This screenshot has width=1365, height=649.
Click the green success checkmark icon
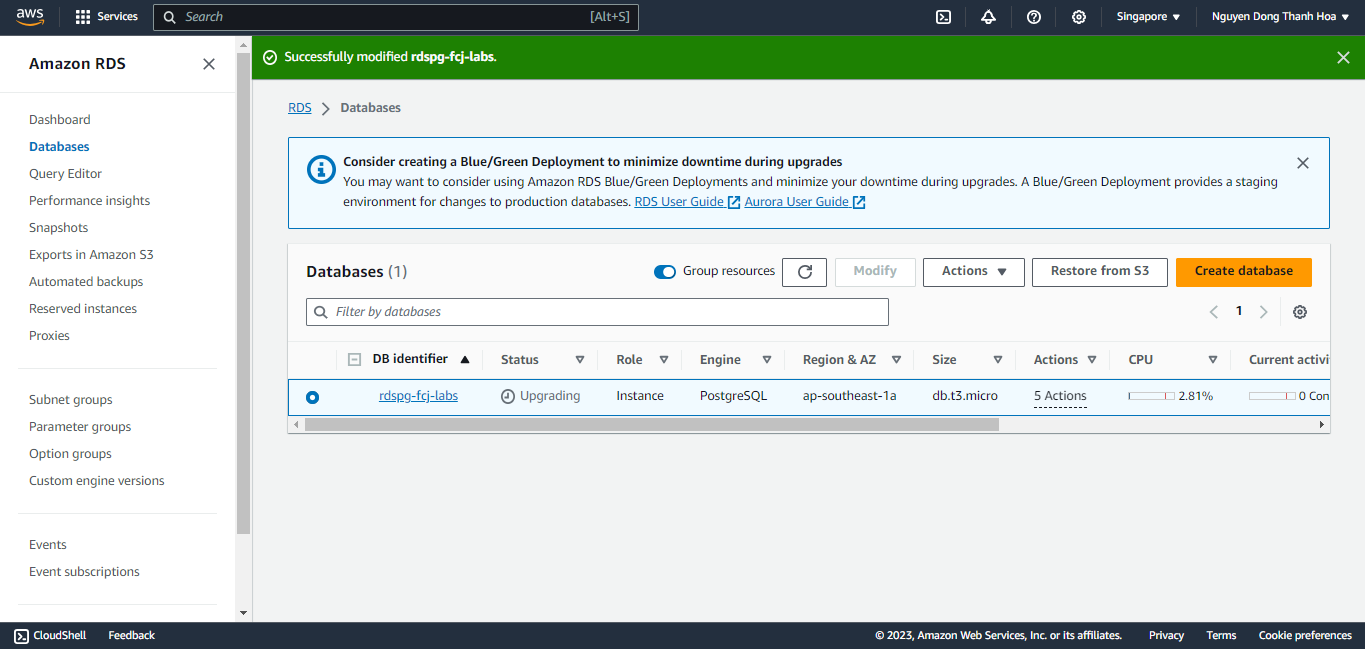click(269, 57)
